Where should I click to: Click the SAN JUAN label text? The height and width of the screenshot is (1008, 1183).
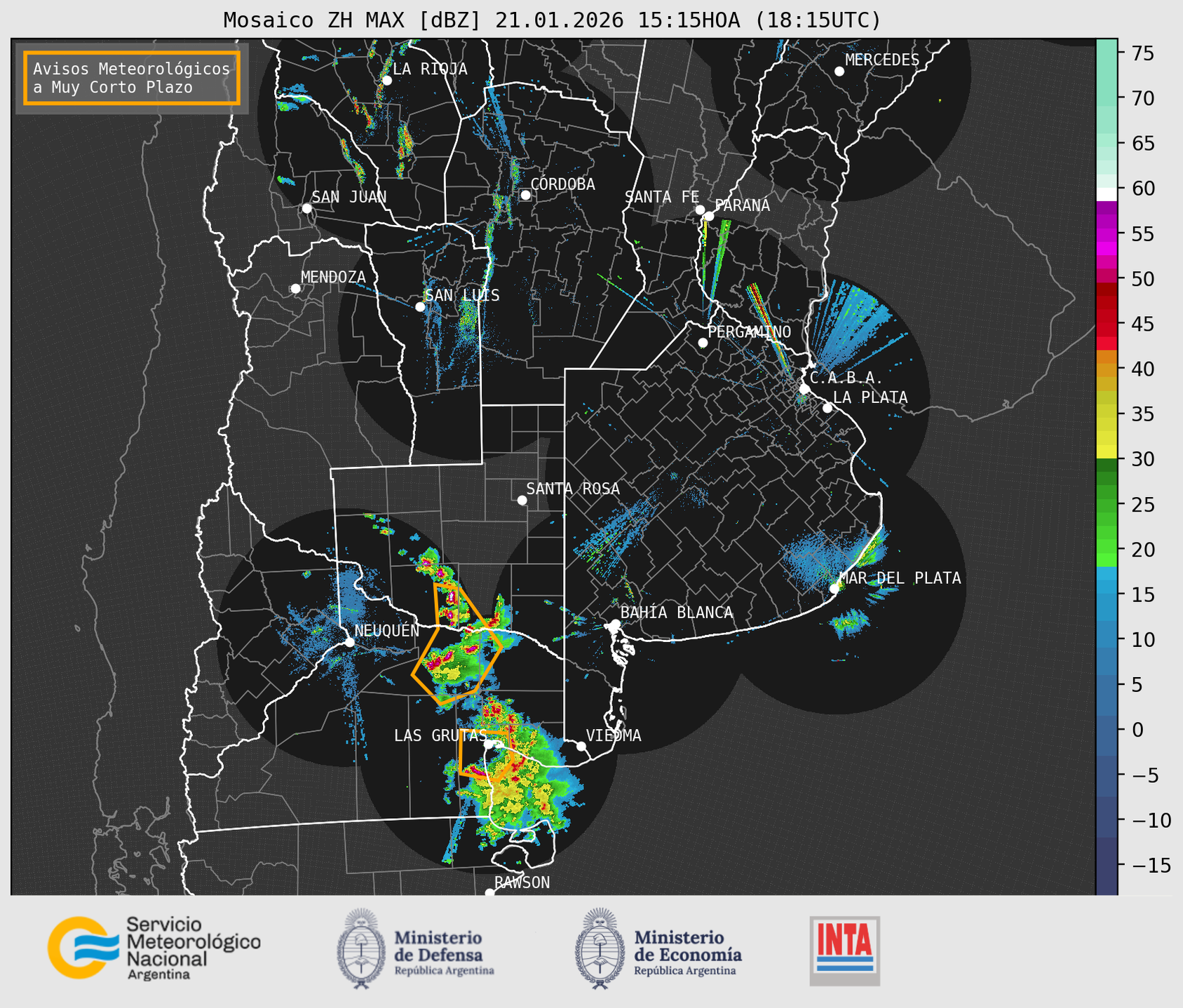[349, 197]
